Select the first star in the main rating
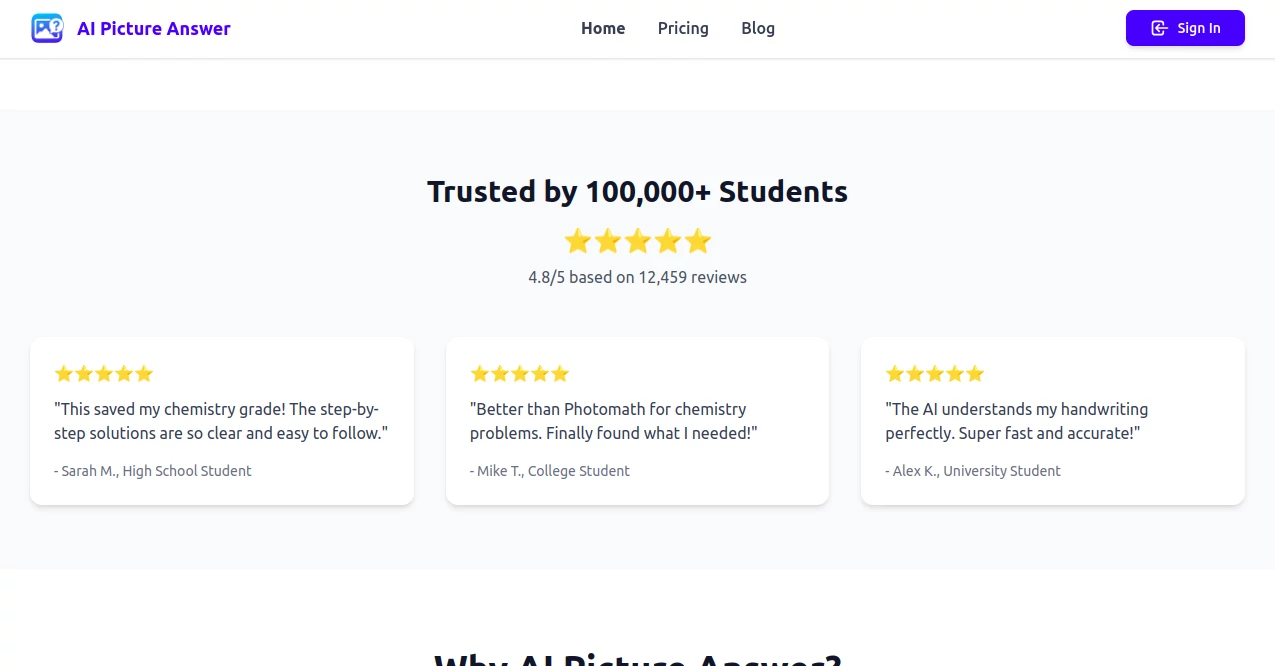The height and width of the screenshot is (666, 1275). [578, 241]
